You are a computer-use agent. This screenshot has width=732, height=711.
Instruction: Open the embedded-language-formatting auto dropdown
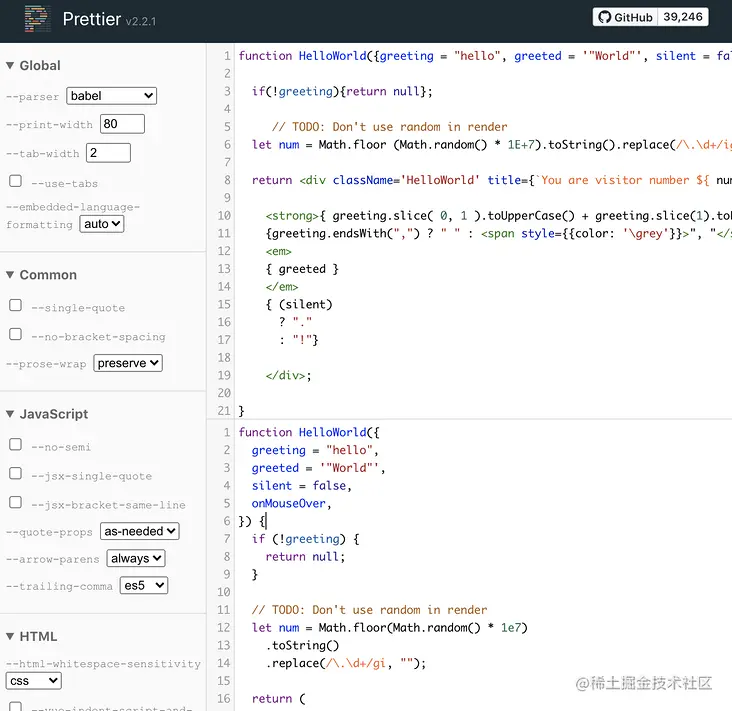102,224
